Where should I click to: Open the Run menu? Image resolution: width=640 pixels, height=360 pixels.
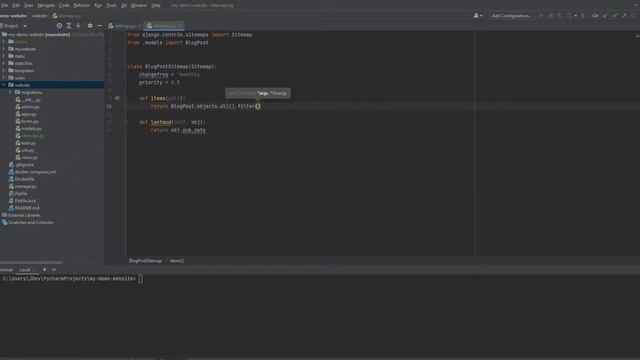(98, 6)
